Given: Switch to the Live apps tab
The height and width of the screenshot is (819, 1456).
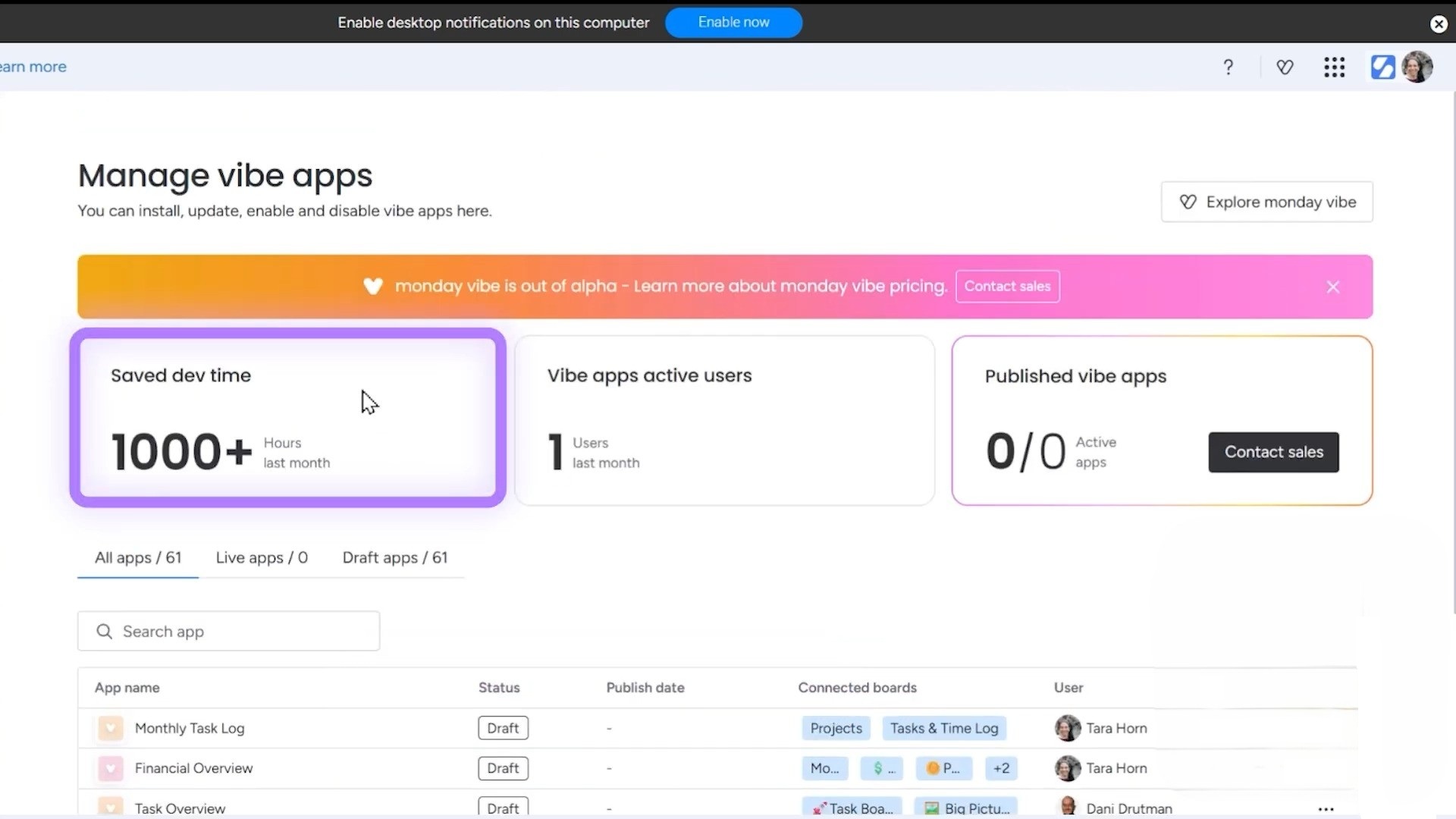Looking at the screenshot, I should pyautogui.click(x=262, y=557).
